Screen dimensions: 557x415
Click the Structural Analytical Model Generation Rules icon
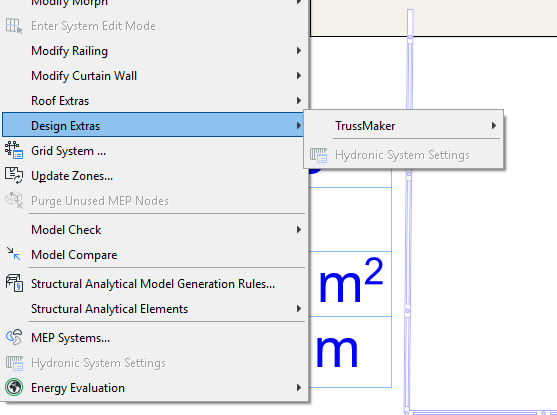point(14,284)
